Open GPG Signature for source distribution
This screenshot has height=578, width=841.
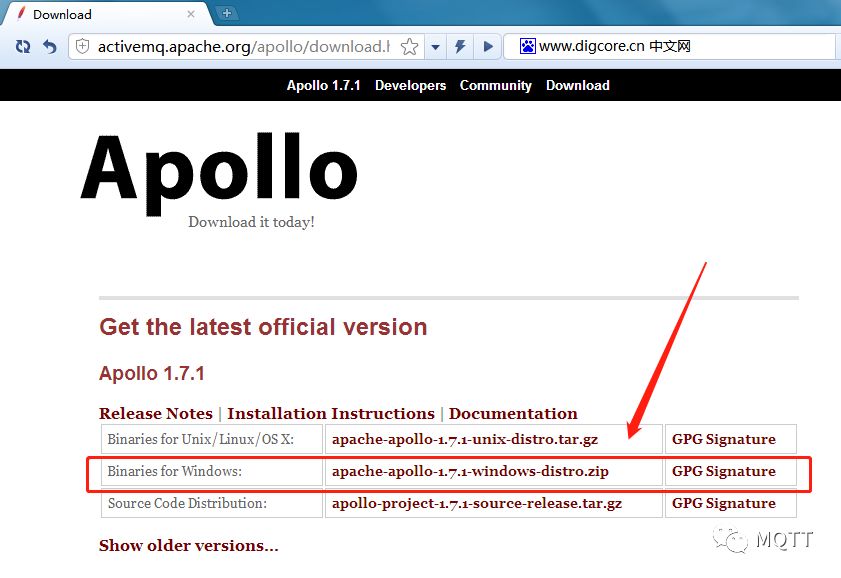pos(724,503)
